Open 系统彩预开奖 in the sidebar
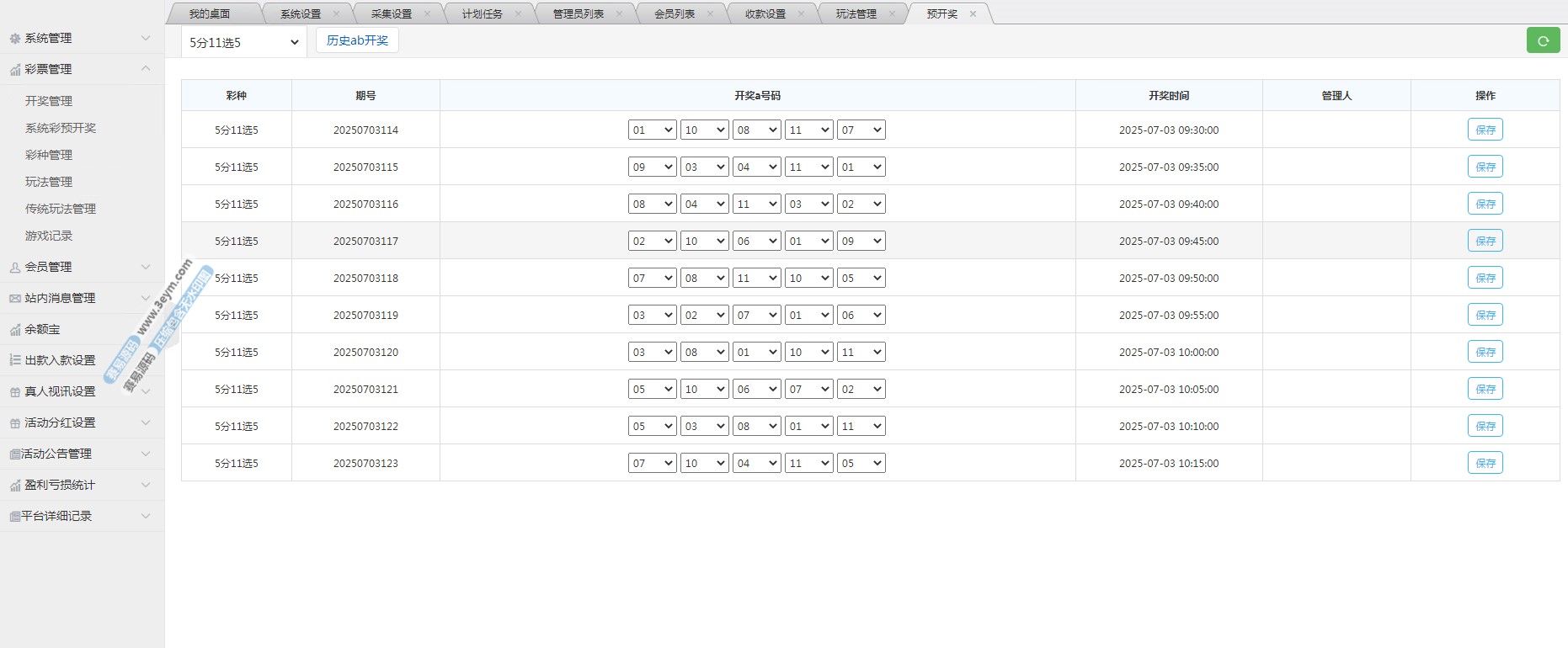Viewport: 1568px width, 648px height. 61,128
